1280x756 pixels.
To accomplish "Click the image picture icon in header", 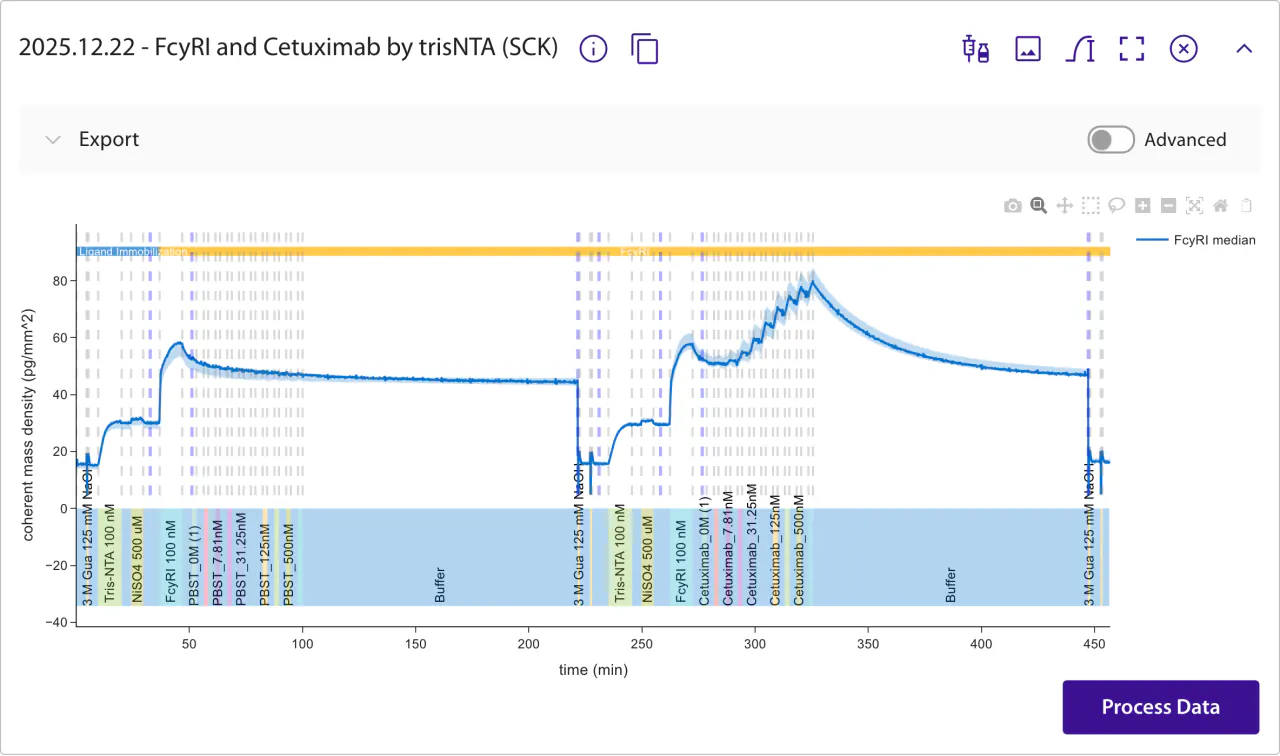I will pos(1028,48).
